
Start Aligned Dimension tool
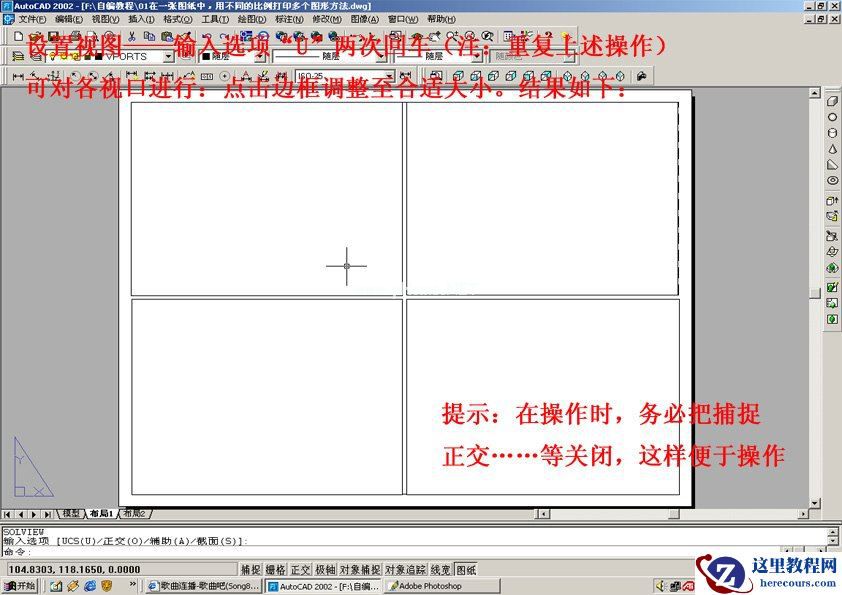click(x=35, y=76)
